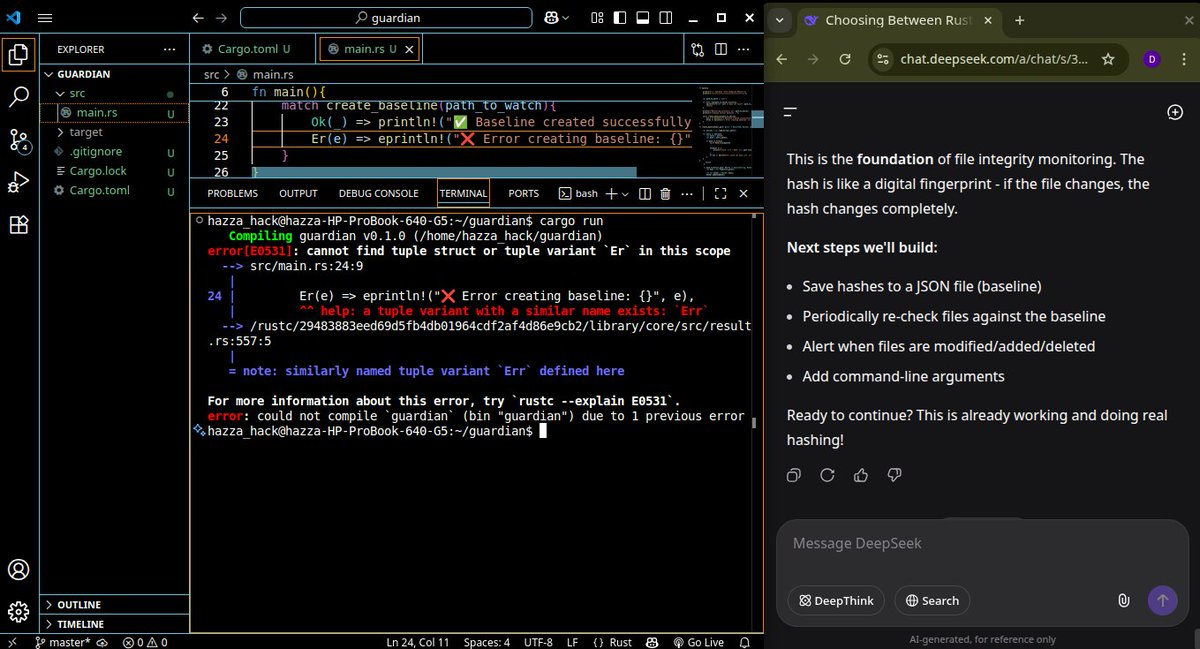Attach a file with DeepSeek paperclip icon
Viewport: 1200px width, 649px height.
click(1123, 600)
